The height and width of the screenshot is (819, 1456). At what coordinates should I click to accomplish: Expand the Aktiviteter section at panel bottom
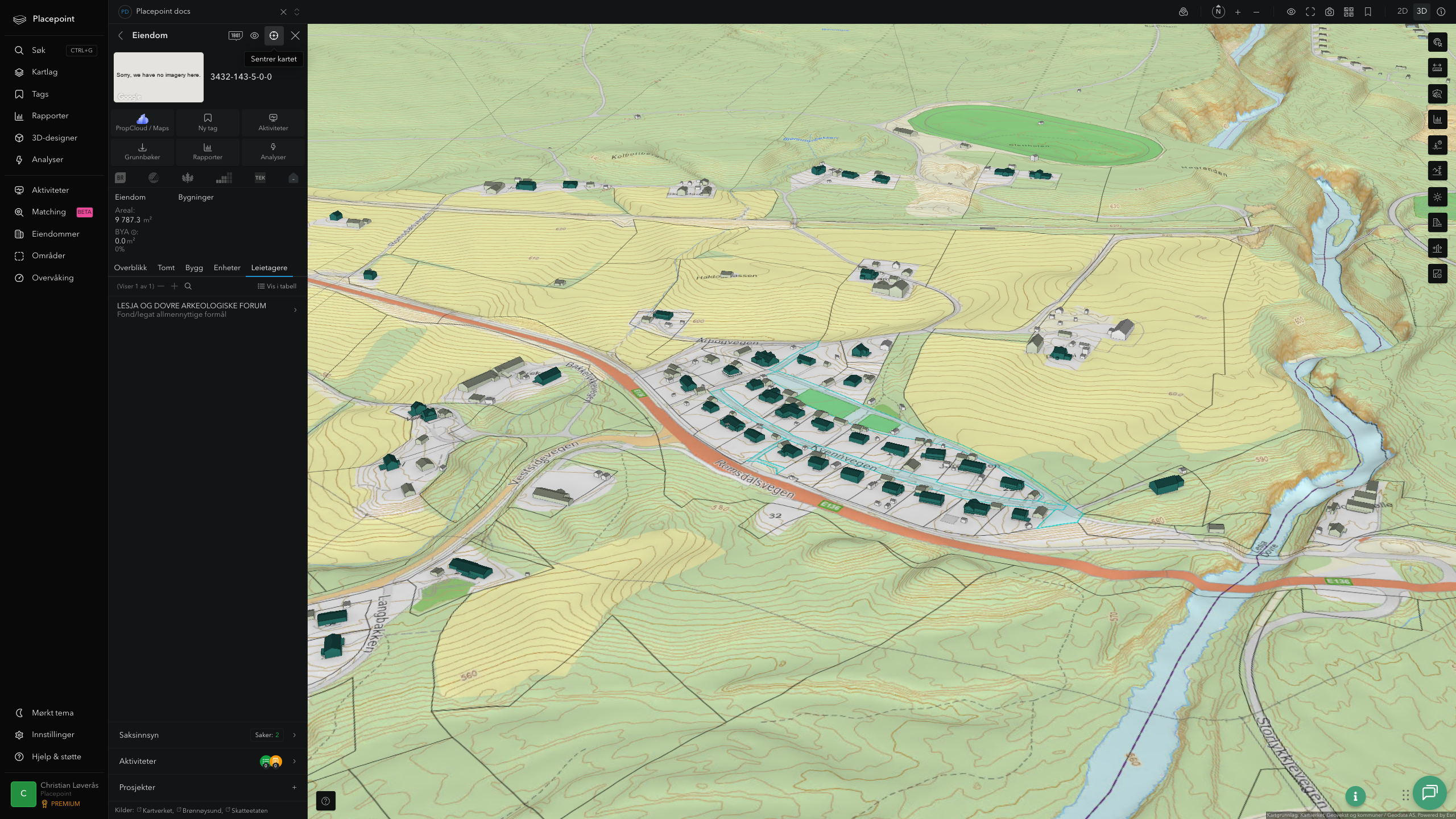pyautogui.click(x=208, y=762)
